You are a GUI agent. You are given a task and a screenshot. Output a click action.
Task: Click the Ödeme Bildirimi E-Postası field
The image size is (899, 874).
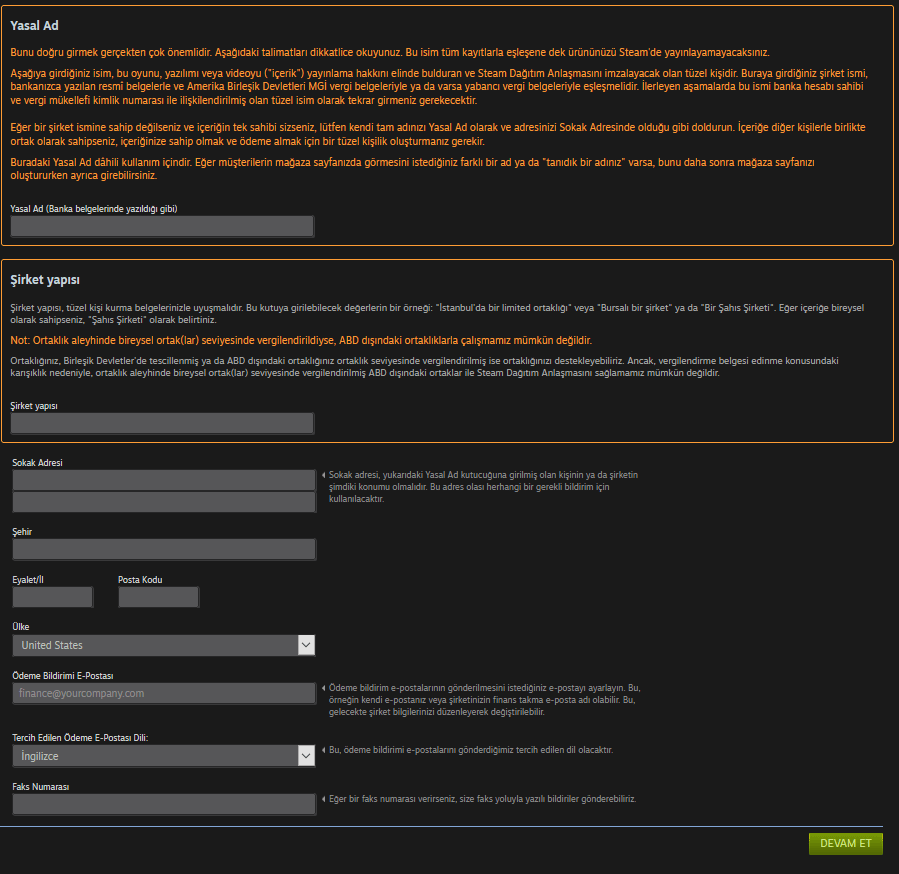click(164, 693)
